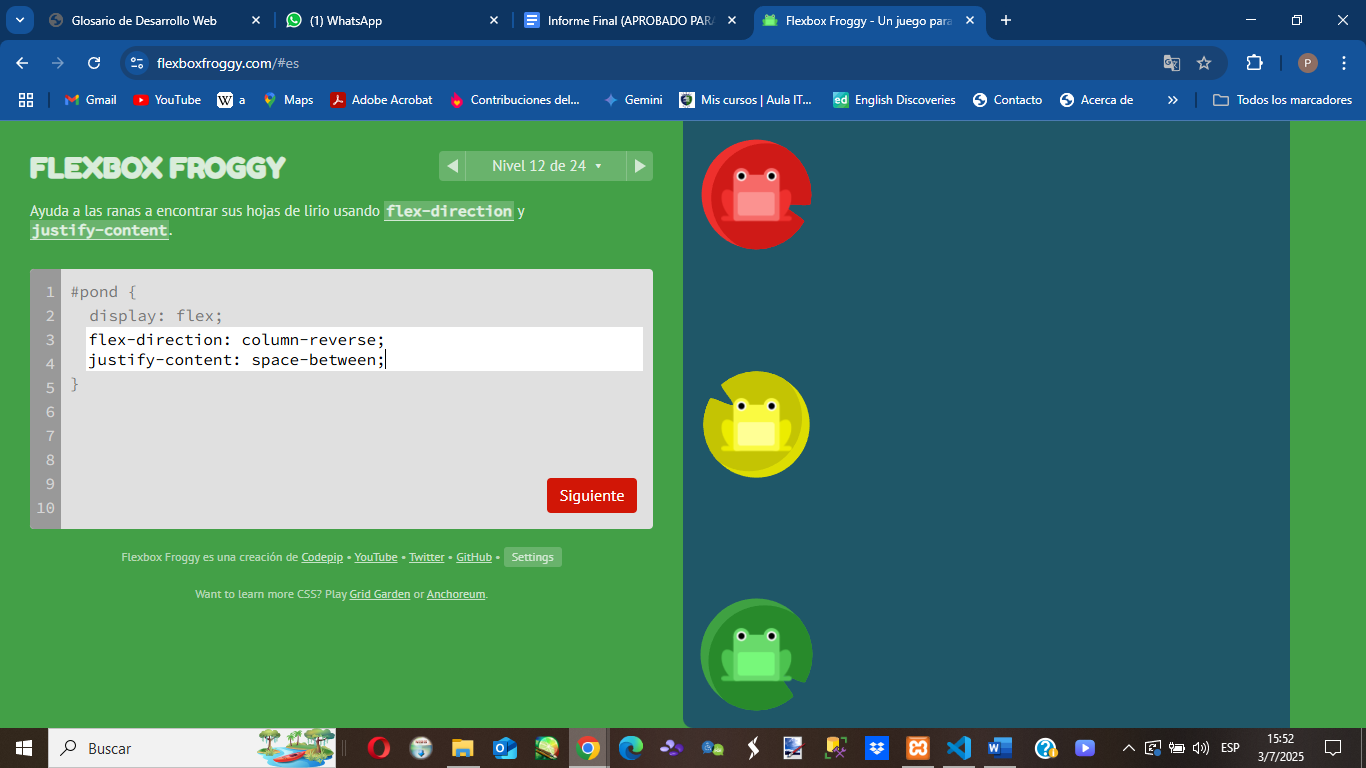The image size is (1366, 768).
Task: Open Outlook from the taskbar
Action: coord(504,748)
